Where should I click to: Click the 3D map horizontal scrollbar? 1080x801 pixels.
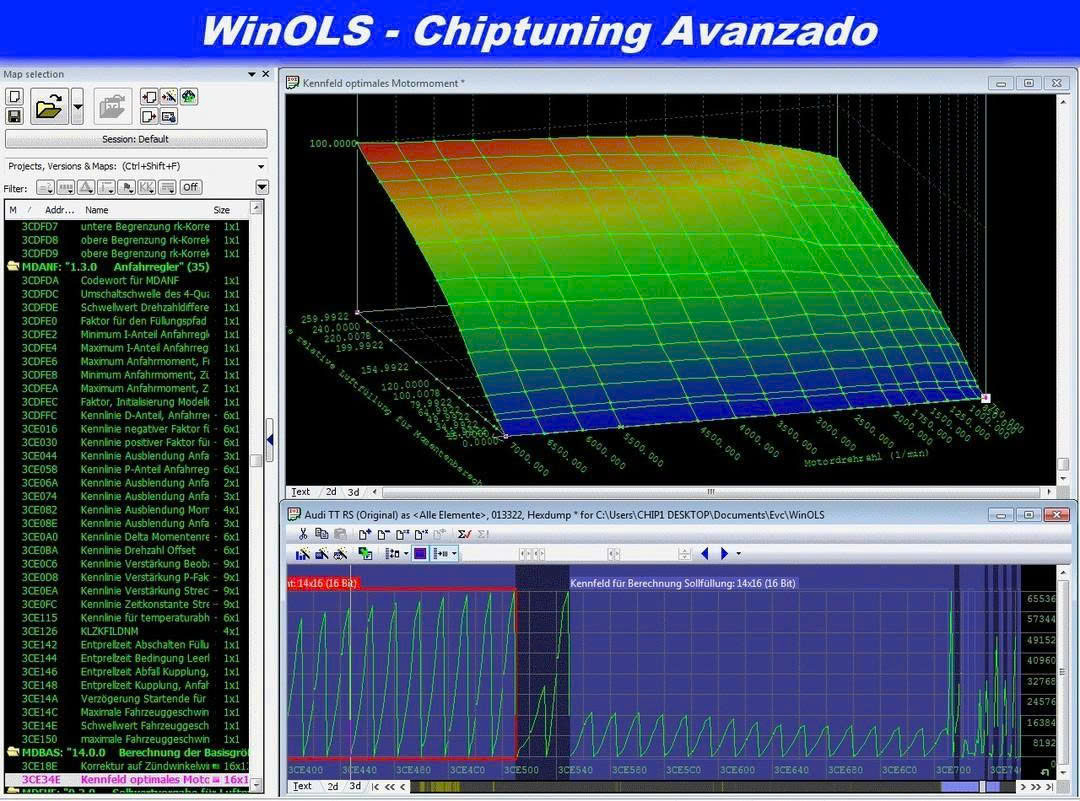[710, 492]
